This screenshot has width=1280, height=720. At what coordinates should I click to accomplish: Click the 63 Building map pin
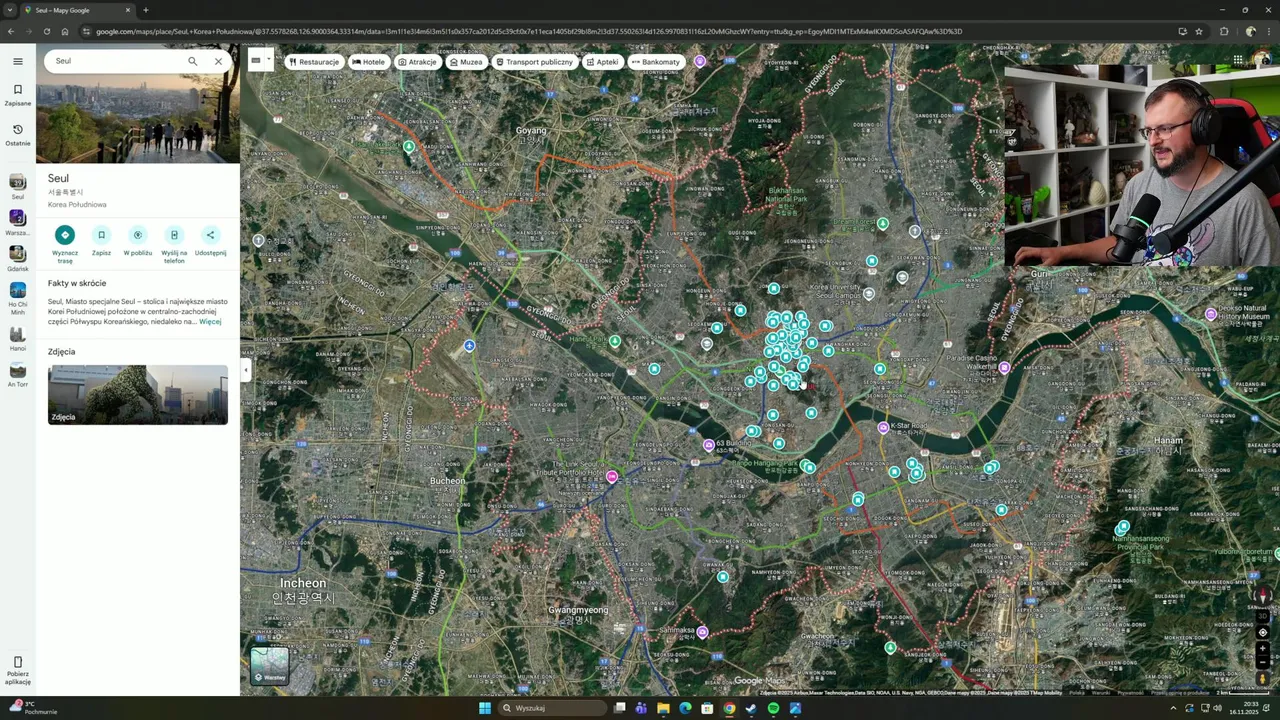709,445
